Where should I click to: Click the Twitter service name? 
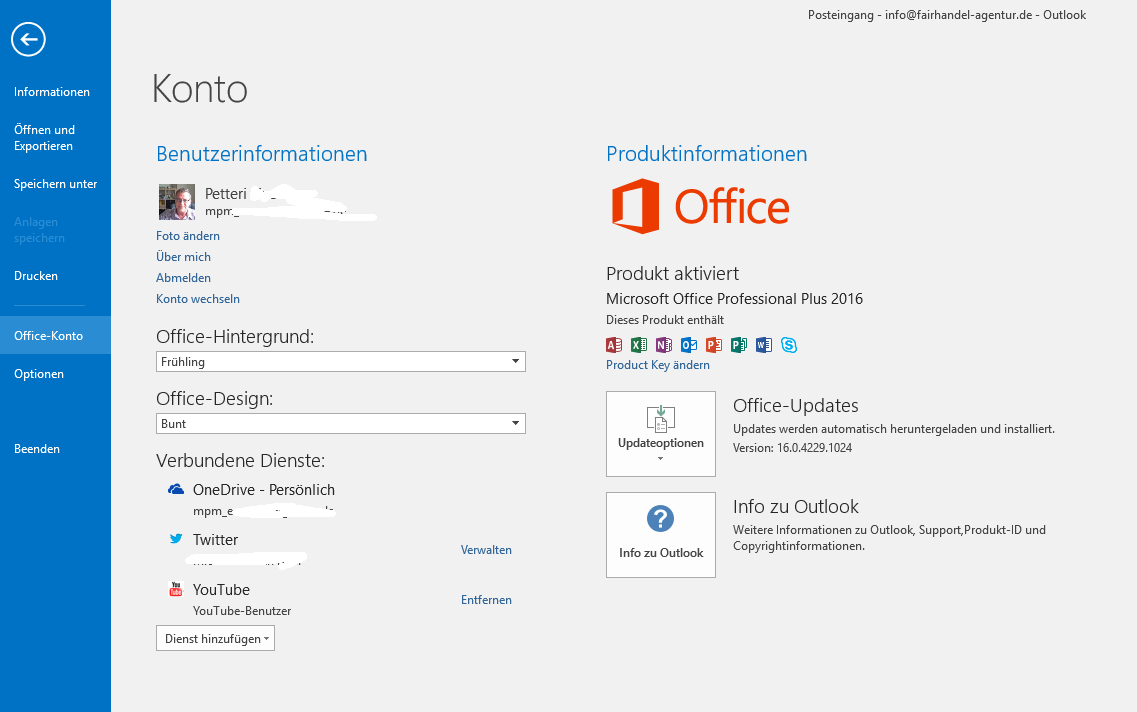point(215,539)
